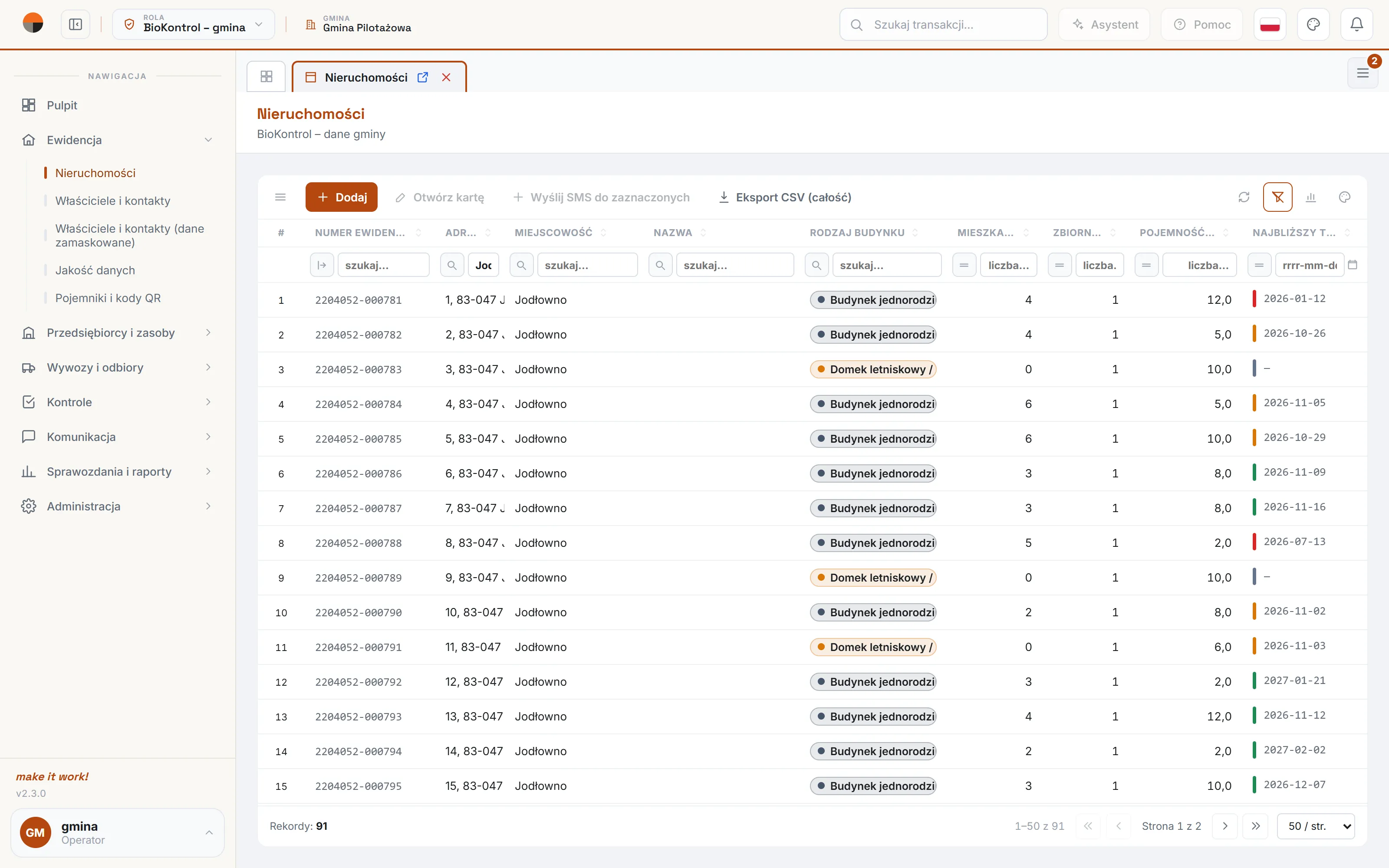Click Eksport CSV (całość)
1389x868 pixels.
(785, 197)
